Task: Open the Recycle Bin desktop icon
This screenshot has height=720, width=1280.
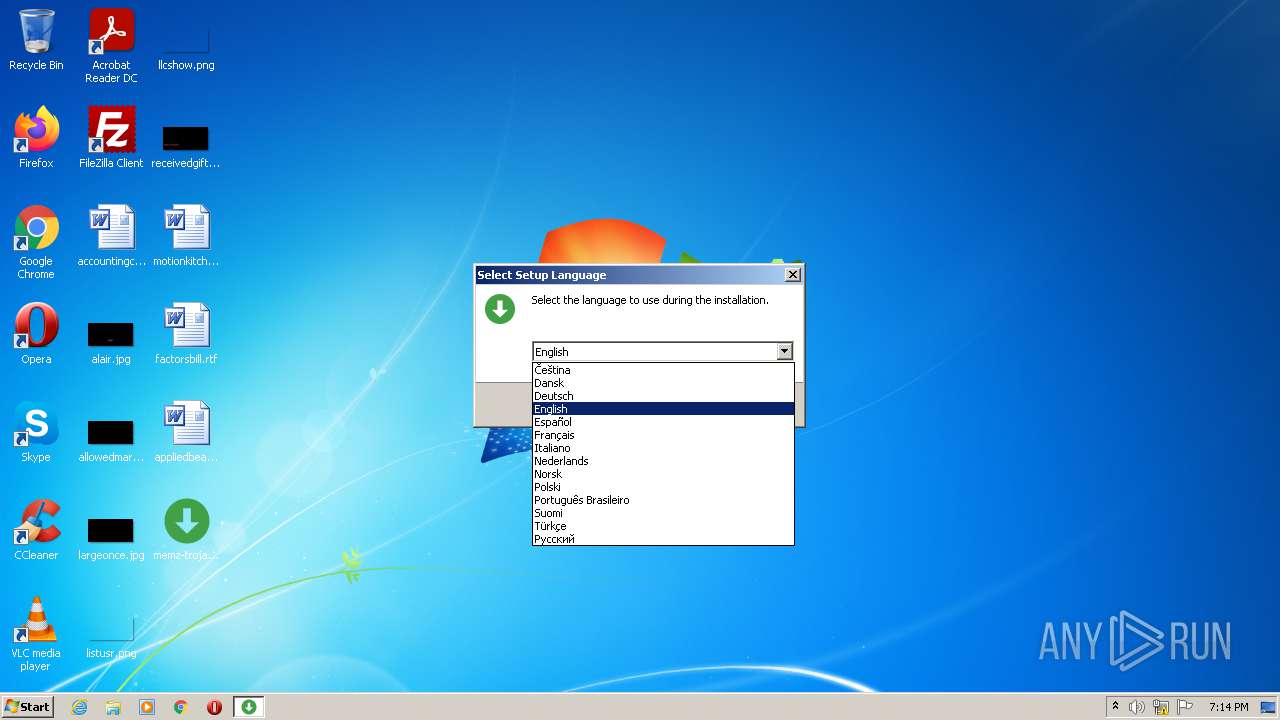Action: 36,40
